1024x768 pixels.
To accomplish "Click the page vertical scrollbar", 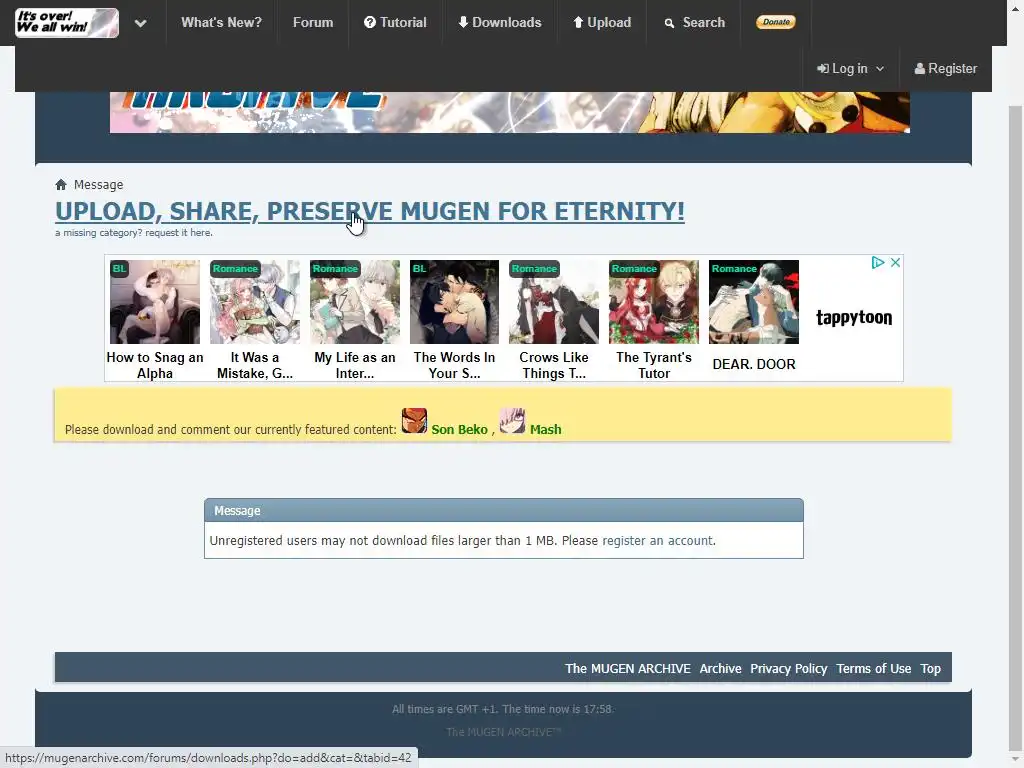I will pyautogui.click(x=1015, y=428).
